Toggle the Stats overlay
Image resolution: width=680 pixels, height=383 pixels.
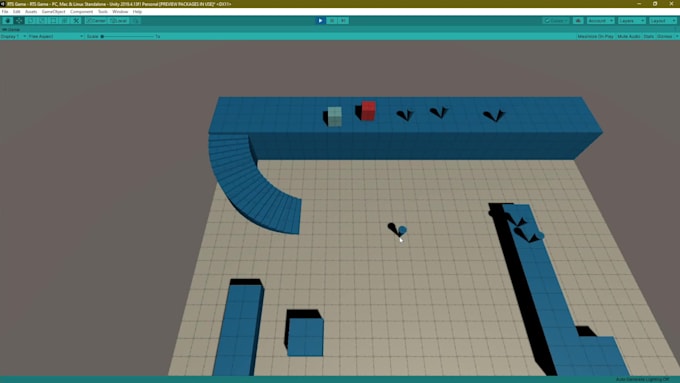click(x=648, y=36)
